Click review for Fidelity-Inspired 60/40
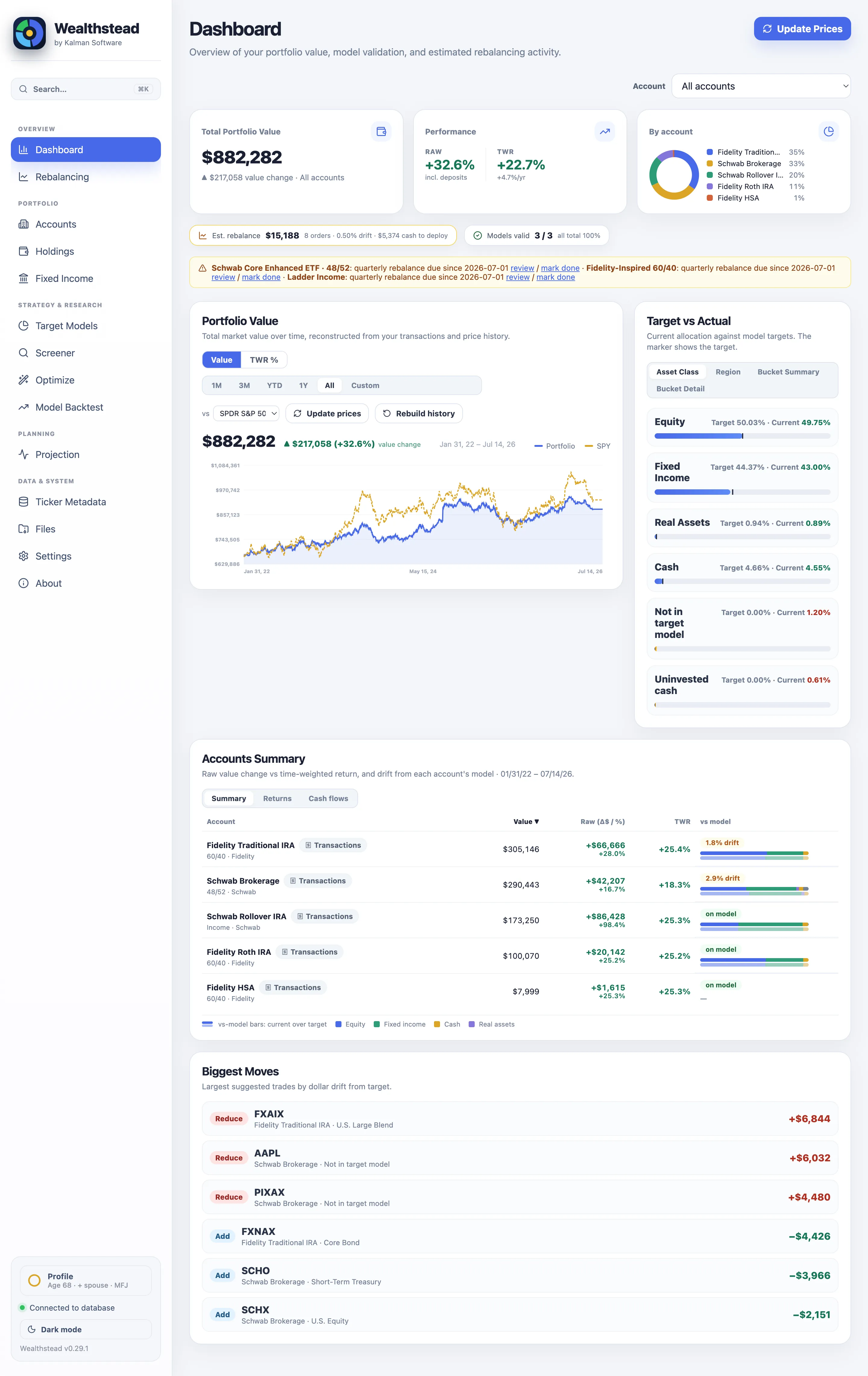 [x=223, y=277]
